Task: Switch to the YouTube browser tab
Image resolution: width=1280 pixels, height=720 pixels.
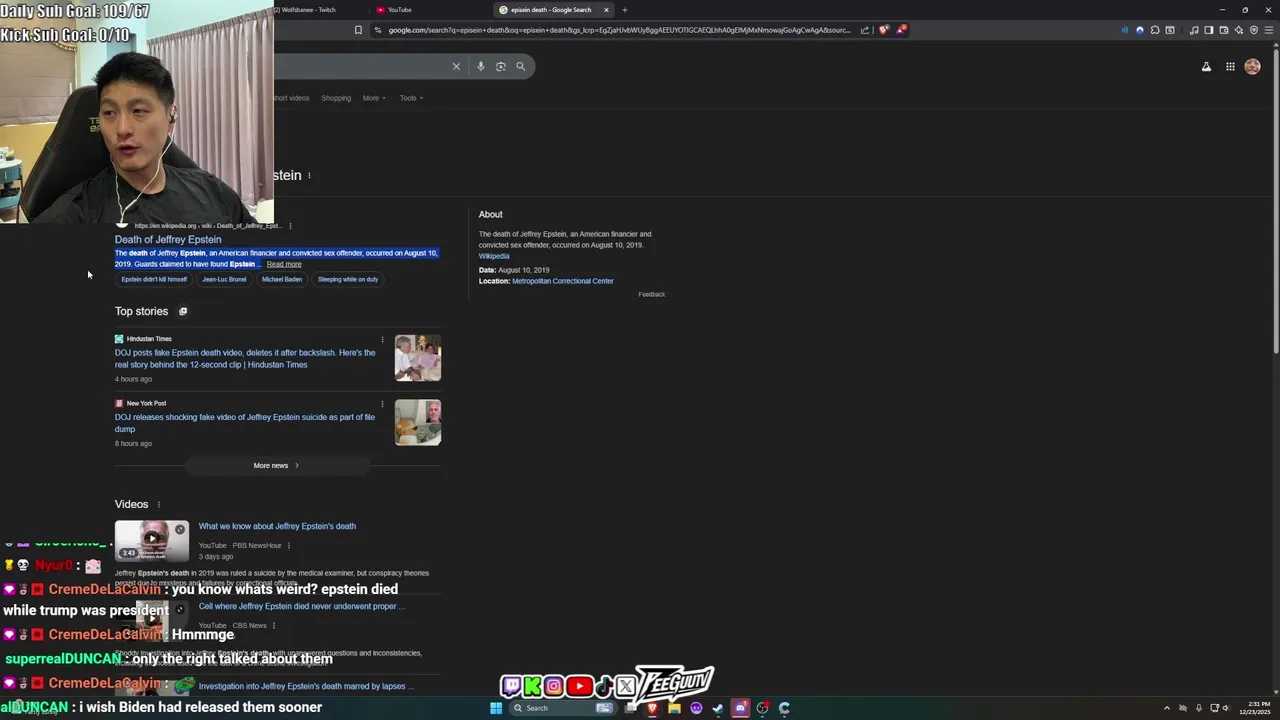Action: (x=400, y=10)
